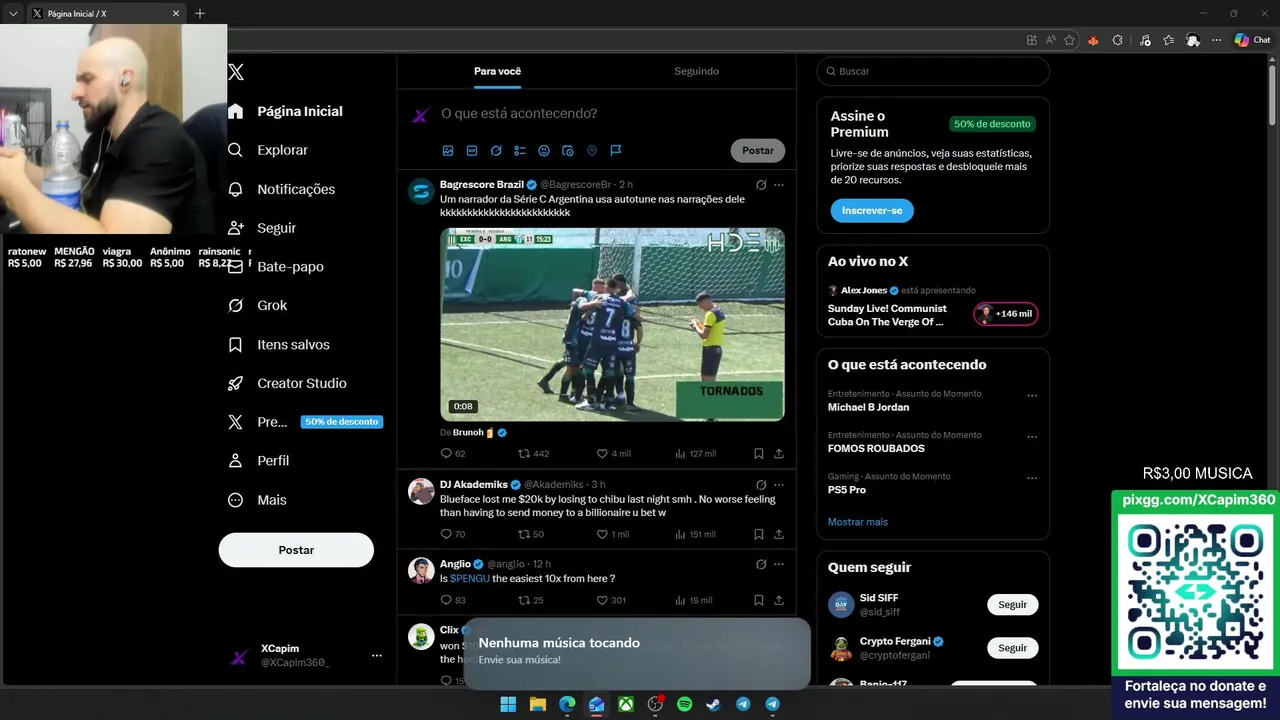Reply to the Bagrescore Brazil post
The width and height of the screenshot is (1280, 720).
coord(453,454)
